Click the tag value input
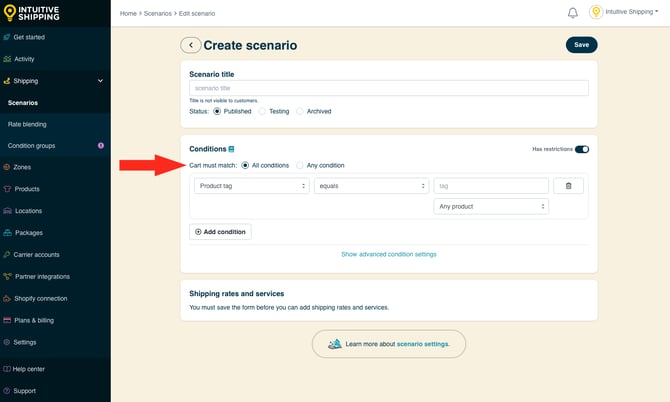Image resolution: width=670 pixels, height=402 pixels. coord(491,186)
